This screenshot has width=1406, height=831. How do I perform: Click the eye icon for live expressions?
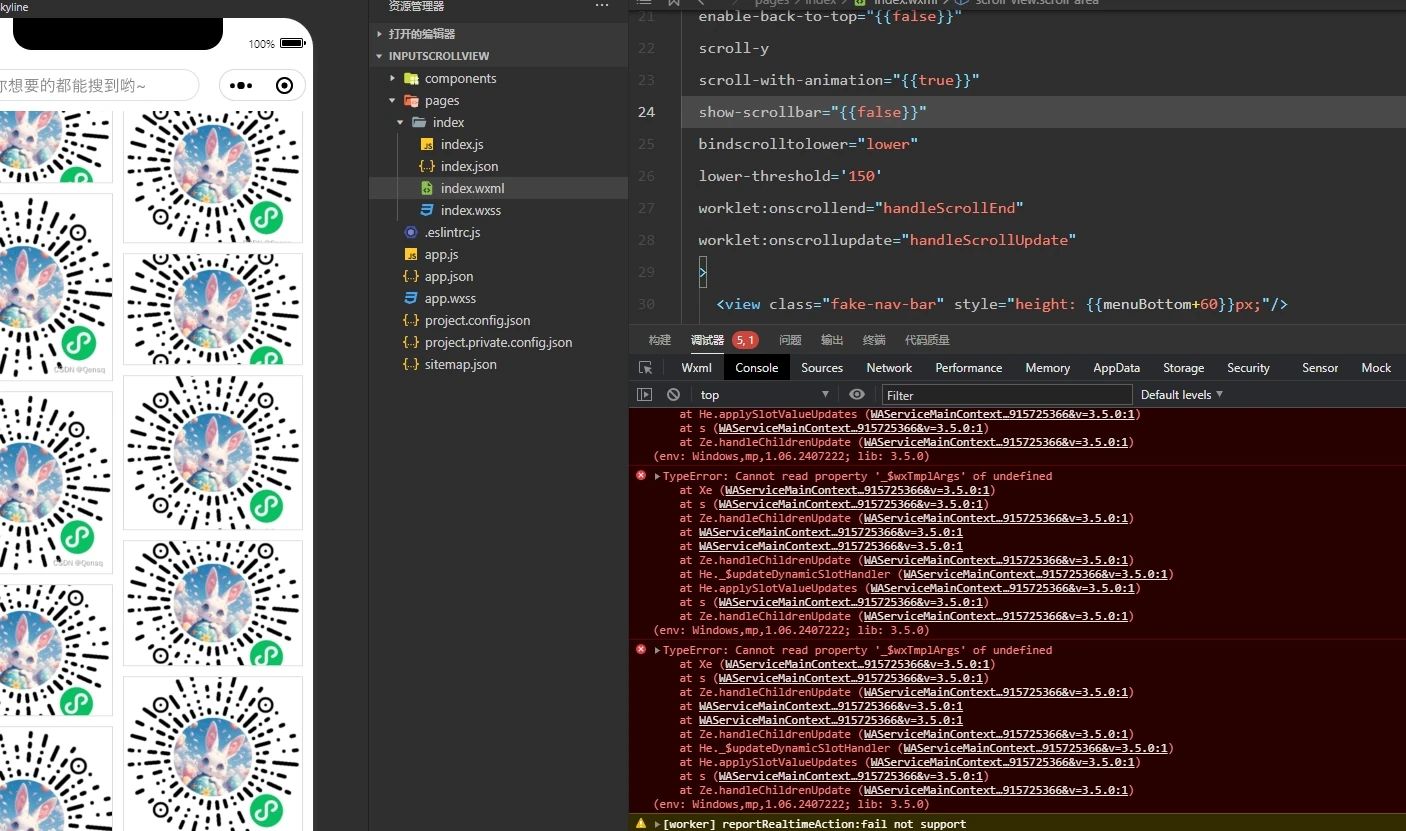857,395
